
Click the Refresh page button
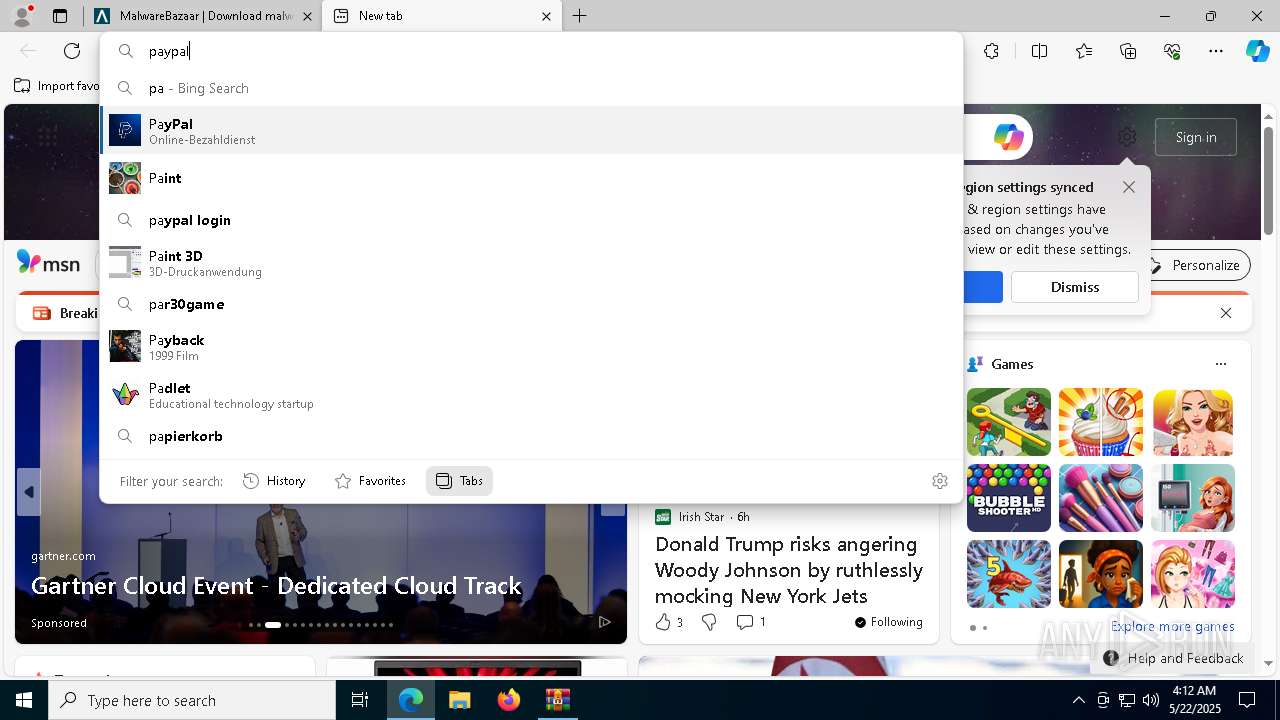coord(72,51)
